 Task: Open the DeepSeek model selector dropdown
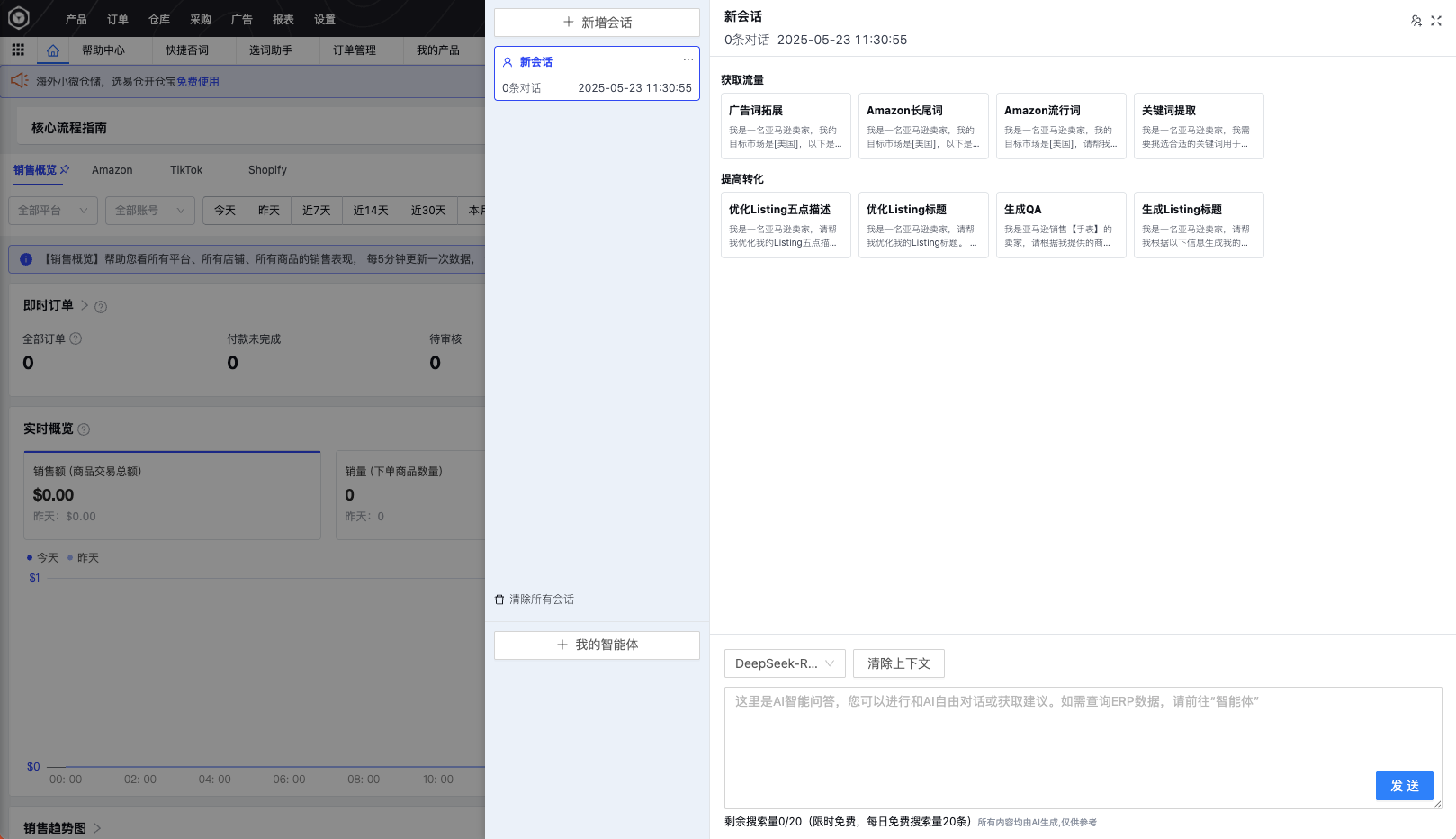pyautogui.click(x=784, y=663)
